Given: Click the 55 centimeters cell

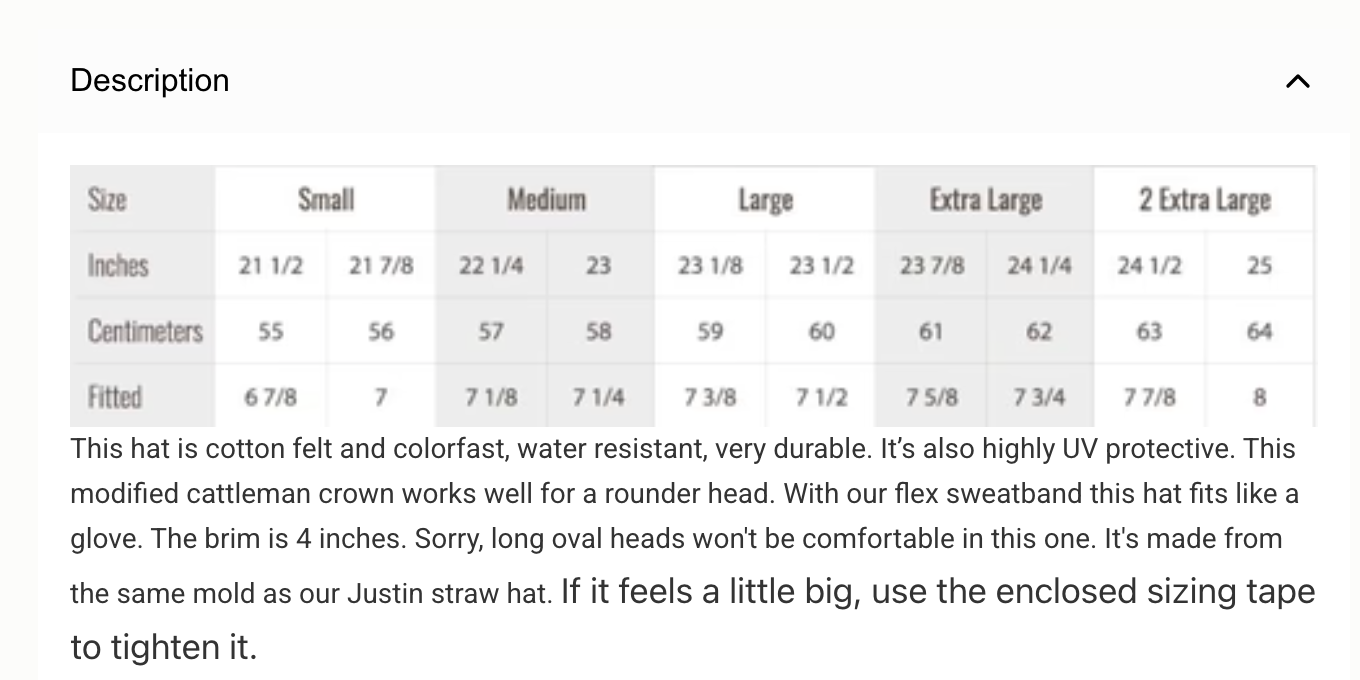Looking at the screenshot, I should [271, 331].
